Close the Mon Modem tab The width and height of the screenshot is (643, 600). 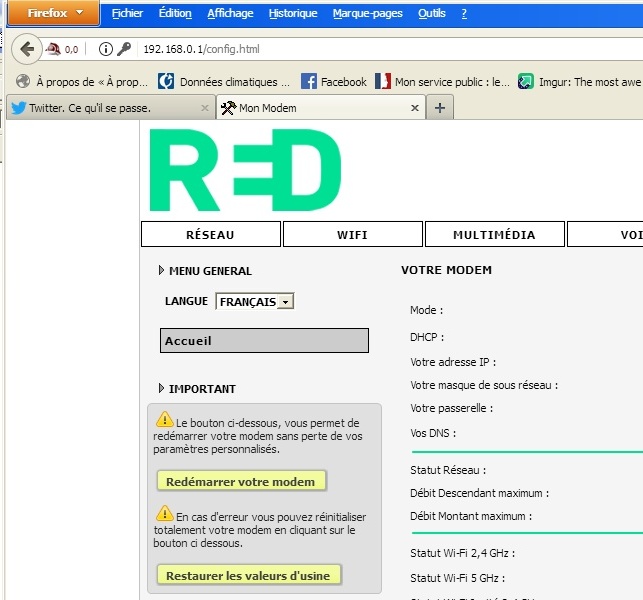pos(415,108)
